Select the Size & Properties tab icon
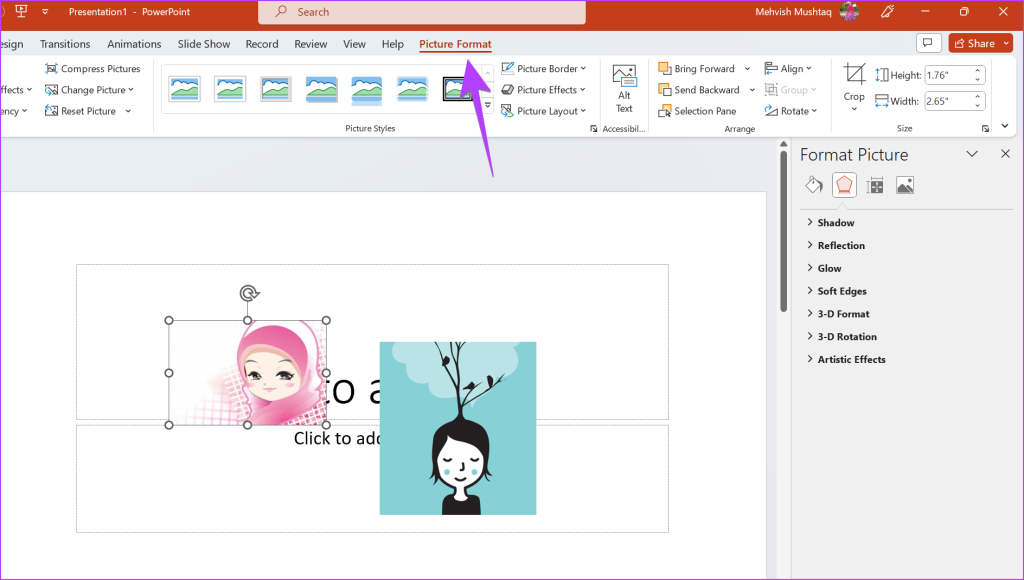The width and height of the screenshot is (1024, 580). [x=875, y=185]
